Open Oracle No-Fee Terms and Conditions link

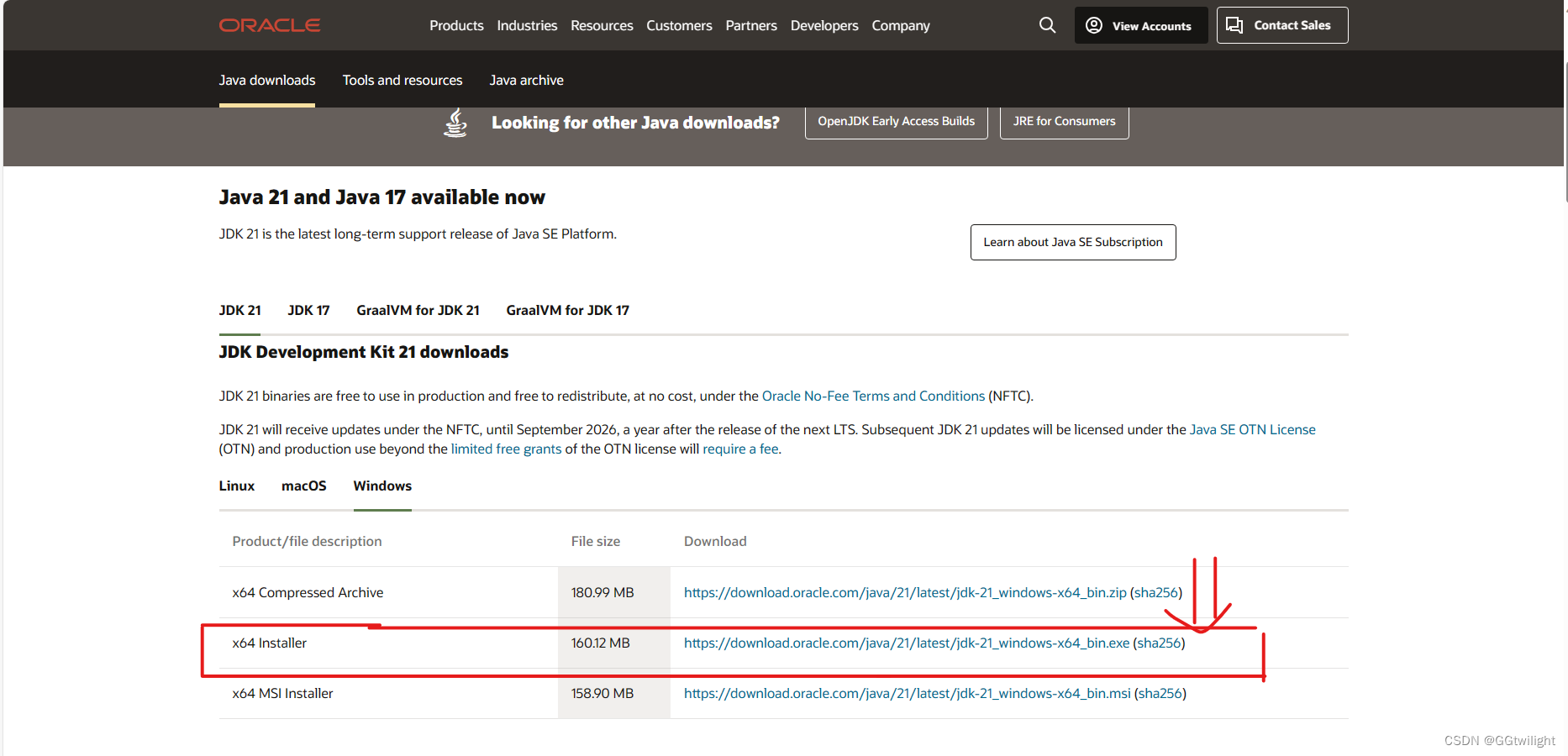pyautogui.click(x=873, y=396)
